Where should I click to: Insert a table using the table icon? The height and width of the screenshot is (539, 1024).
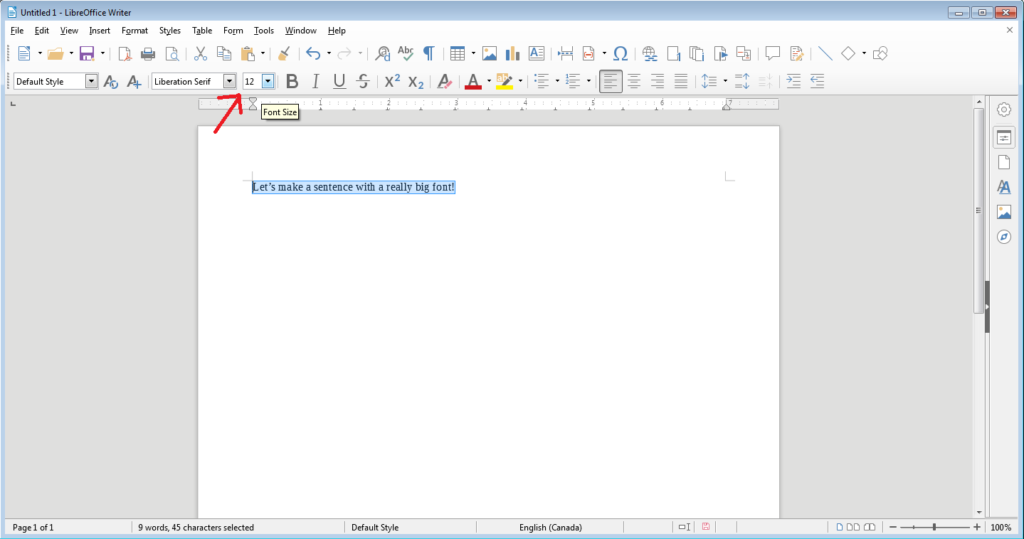tap(456, 53)
